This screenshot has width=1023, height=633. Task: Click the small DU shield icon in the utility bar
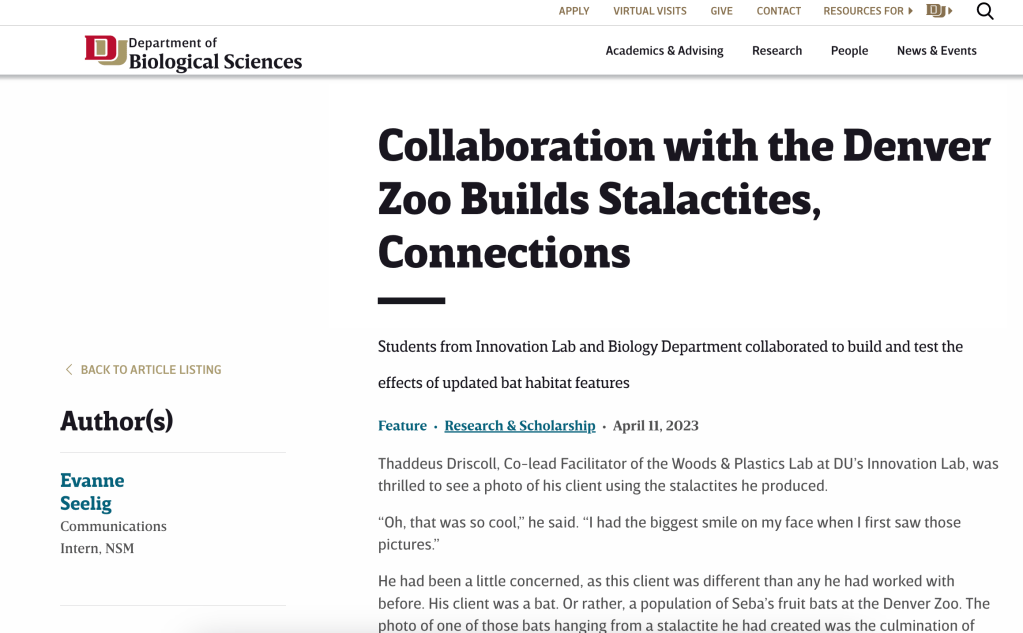(x=934, y=10)
